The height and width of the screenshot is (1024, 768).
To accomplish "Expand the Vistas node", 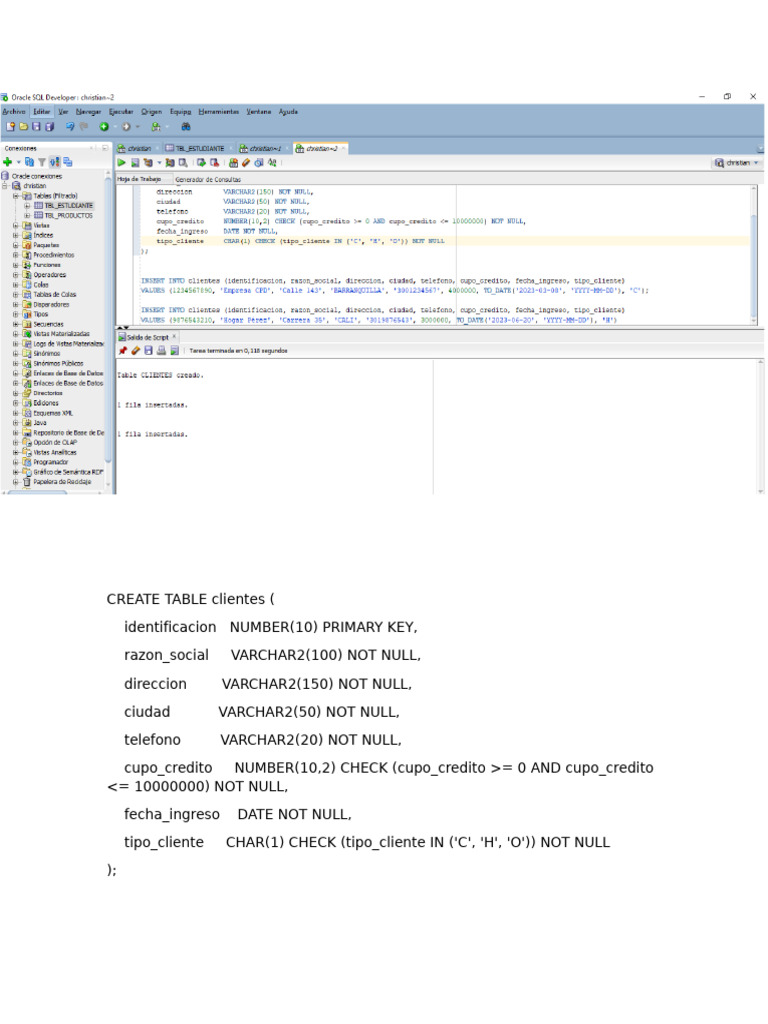I will 16,225.
